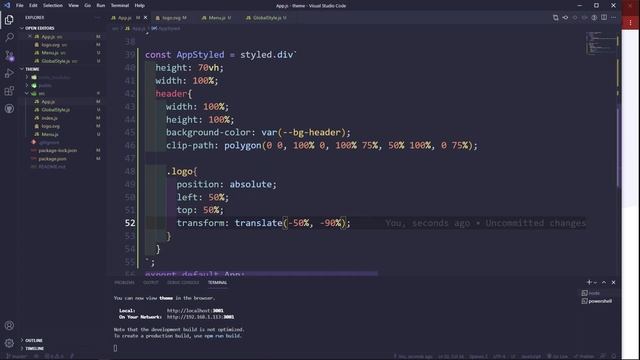Viewport: 640px width, 360px height.
Task: Click the split editor icon
Action: tap(604, 18)
